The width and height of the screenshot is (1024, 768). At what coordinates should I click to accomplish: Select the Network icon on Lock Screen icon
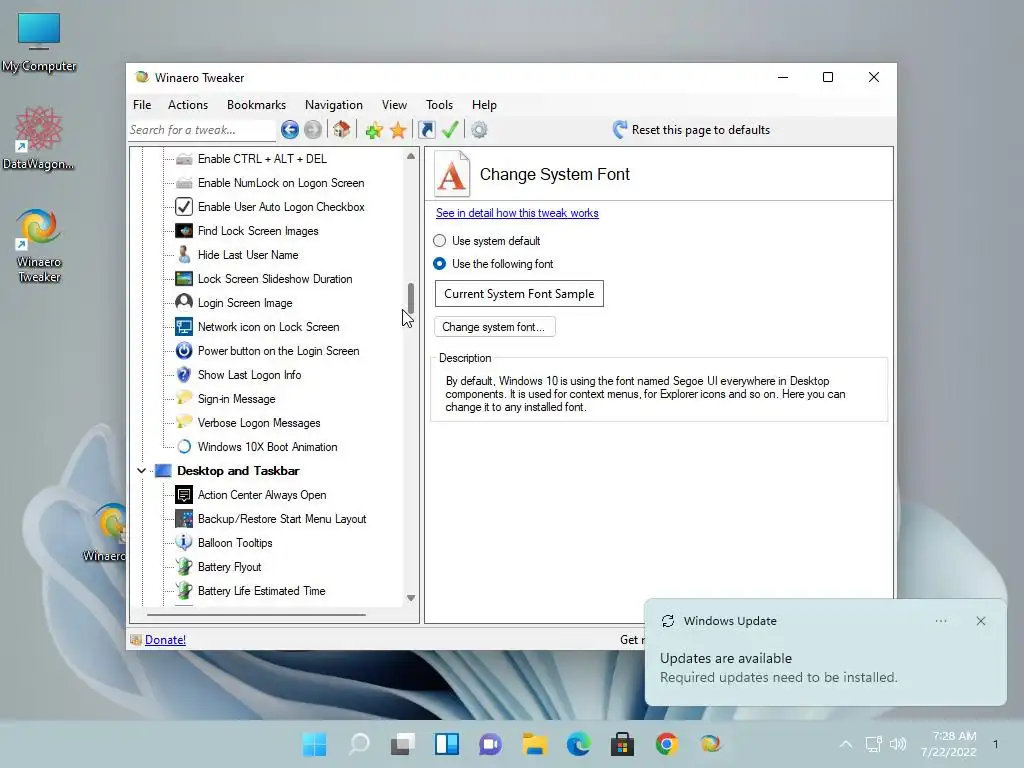(184, 327)
